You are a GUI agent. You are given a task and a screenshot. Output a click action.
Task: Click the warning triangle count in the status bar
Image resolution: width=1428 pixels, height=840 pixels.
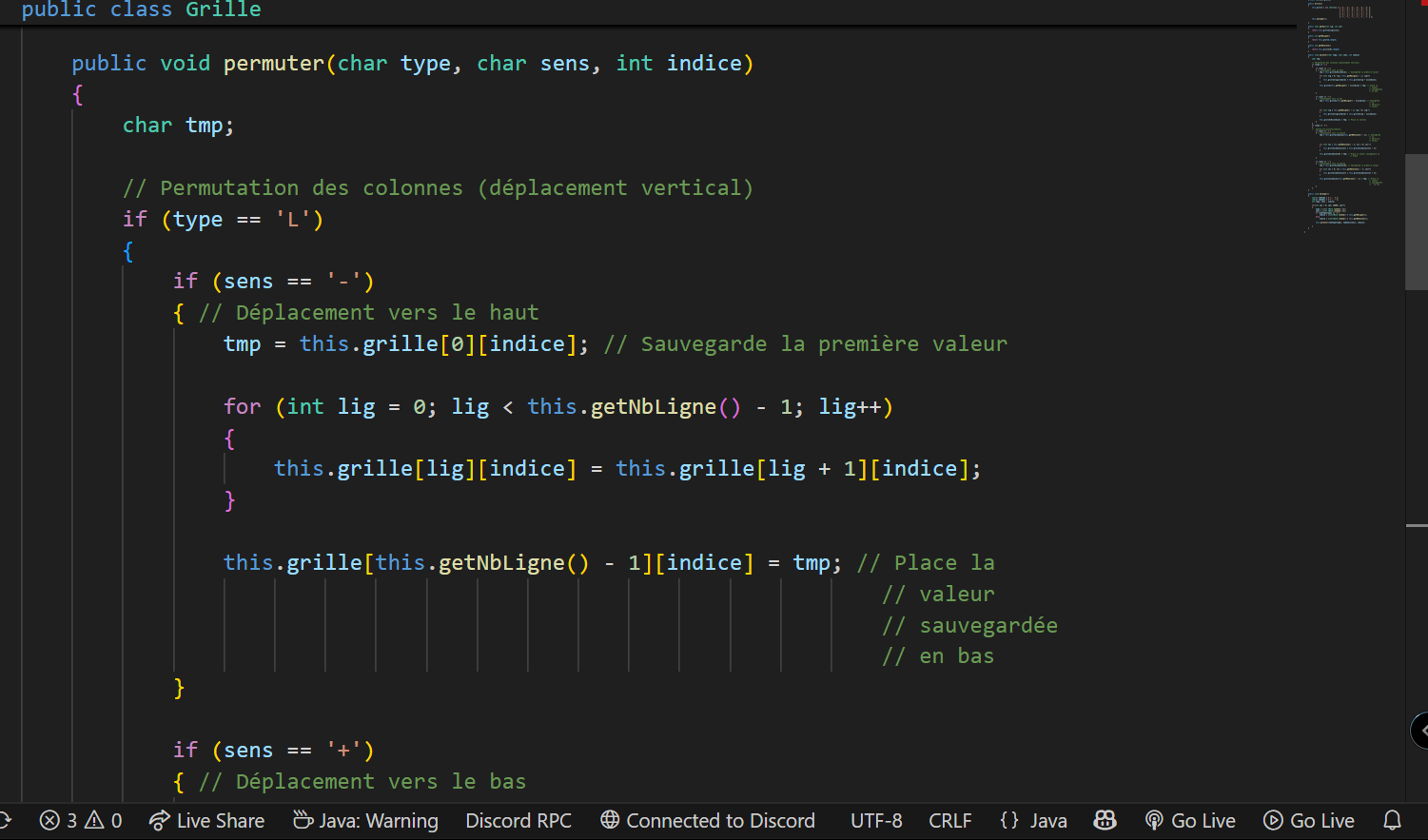click(x=104, y=820)
